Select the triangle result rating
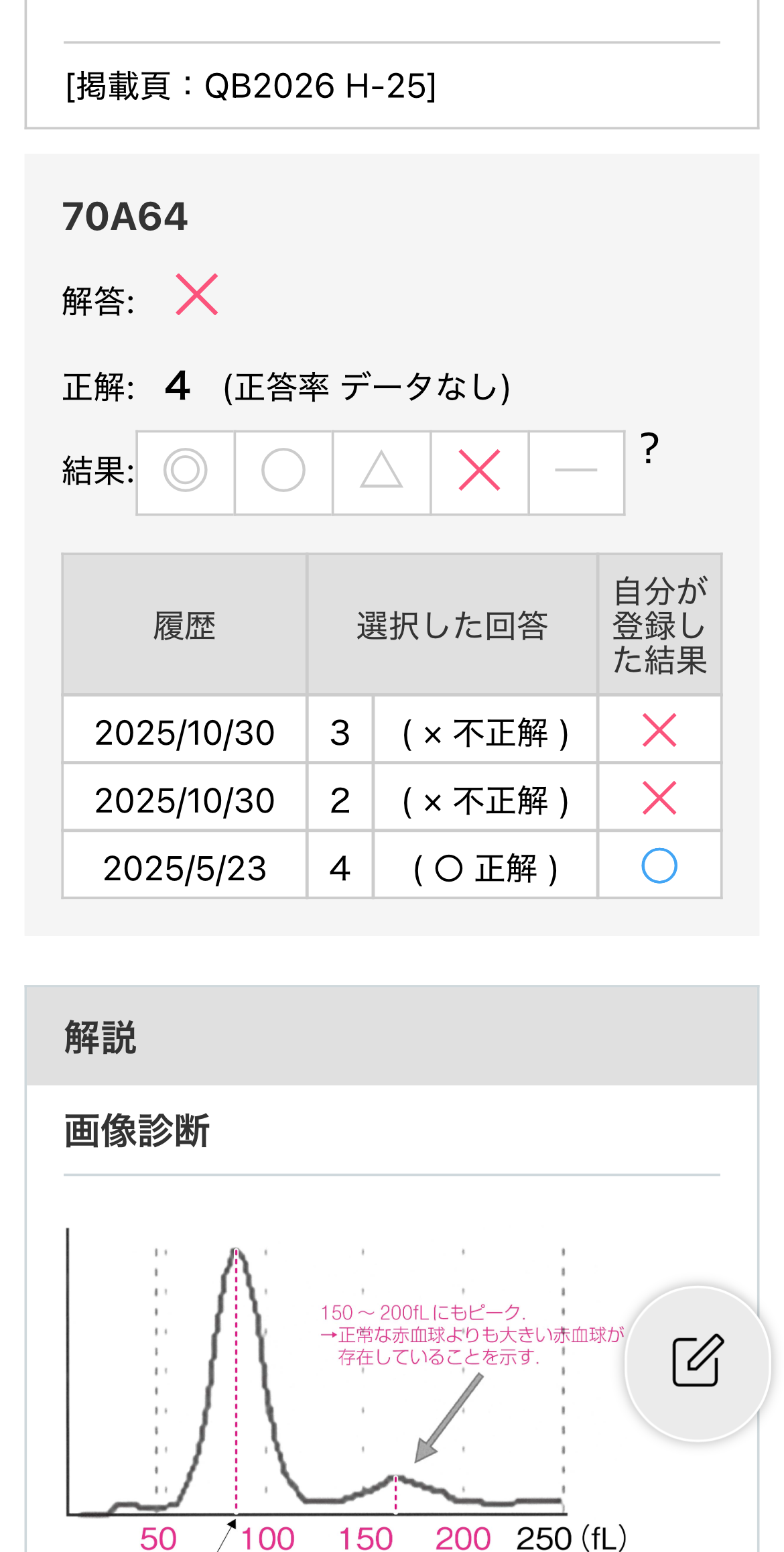This screenshot has height=1552, width=784. click(381, 471)
